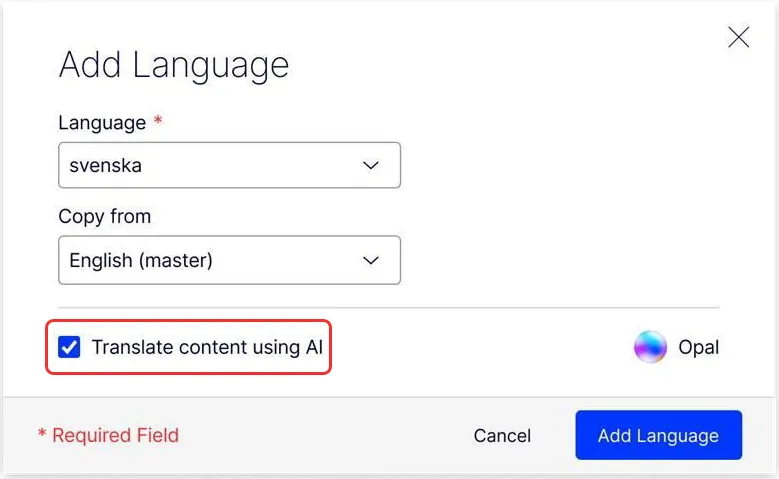Click the divider line above the checkbox

tap(389, 308)
